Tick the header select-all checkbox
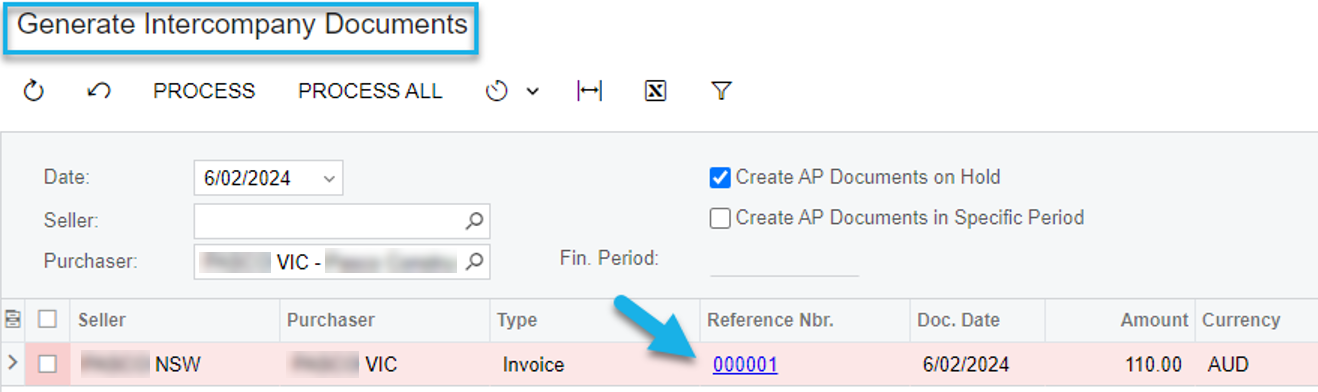 pyautogui.click(x=47, y=320)
